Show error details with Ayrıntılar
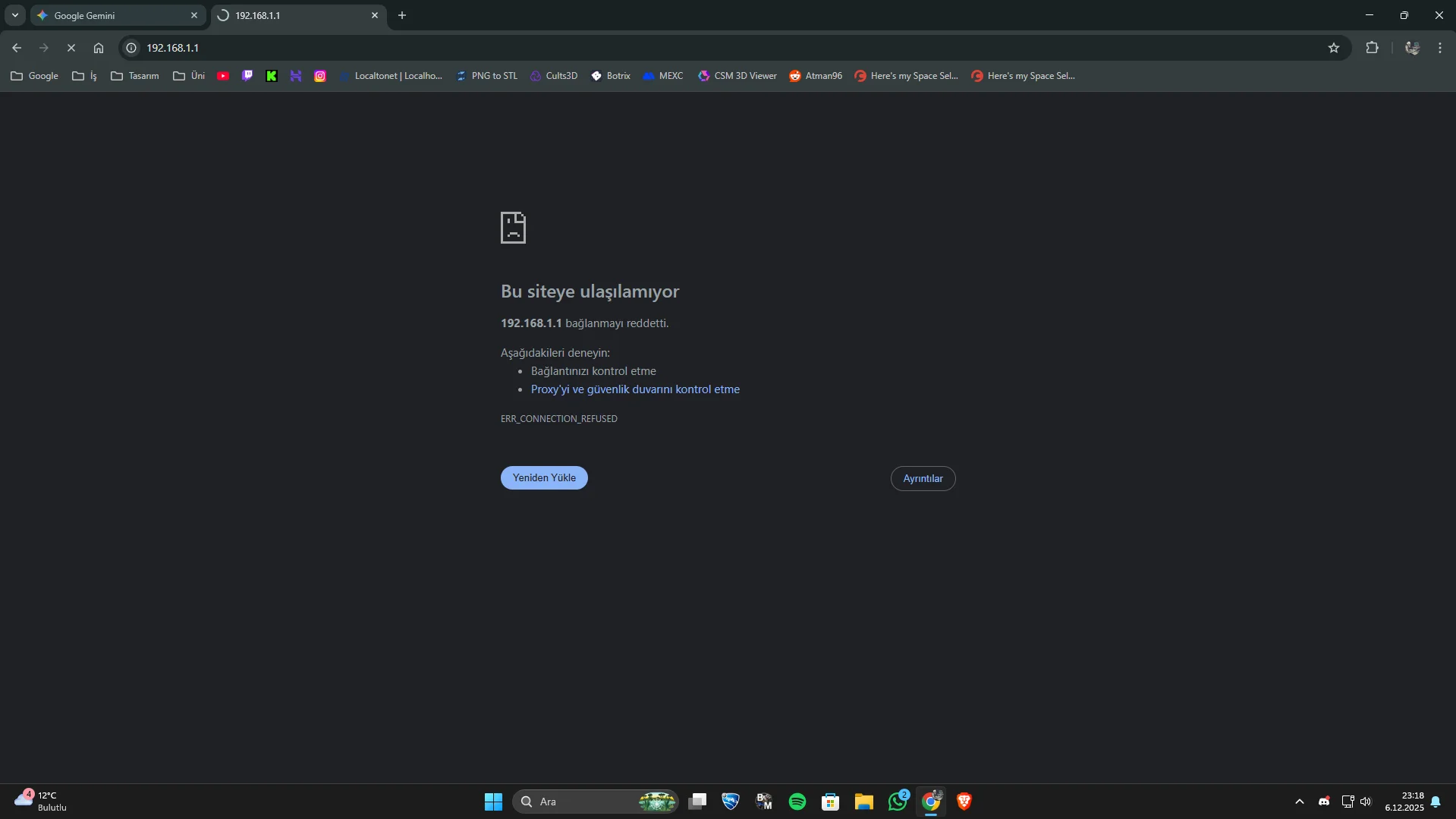 coord(923,478)
